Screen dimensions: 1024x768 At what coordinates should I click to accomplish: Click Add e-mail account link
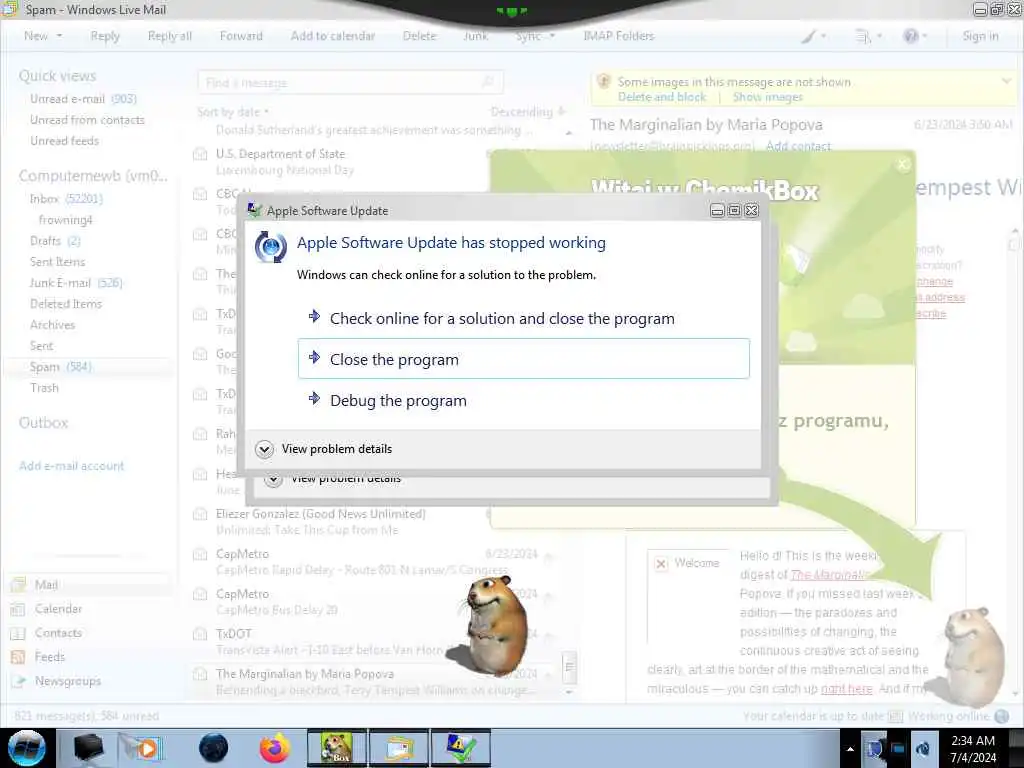point(71,466)
